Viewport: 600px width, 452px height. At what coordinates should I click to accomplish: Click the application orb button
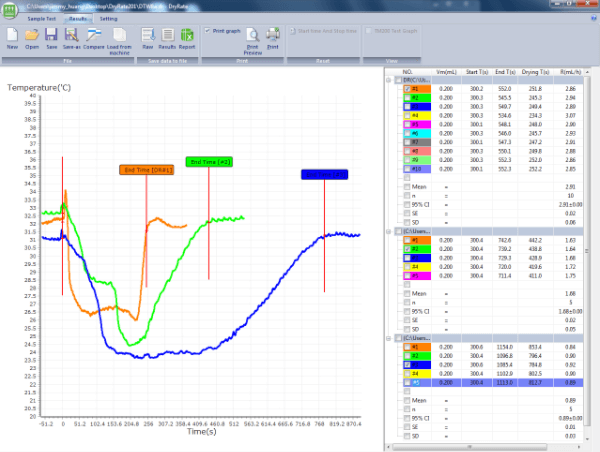(x=9, y=10)
